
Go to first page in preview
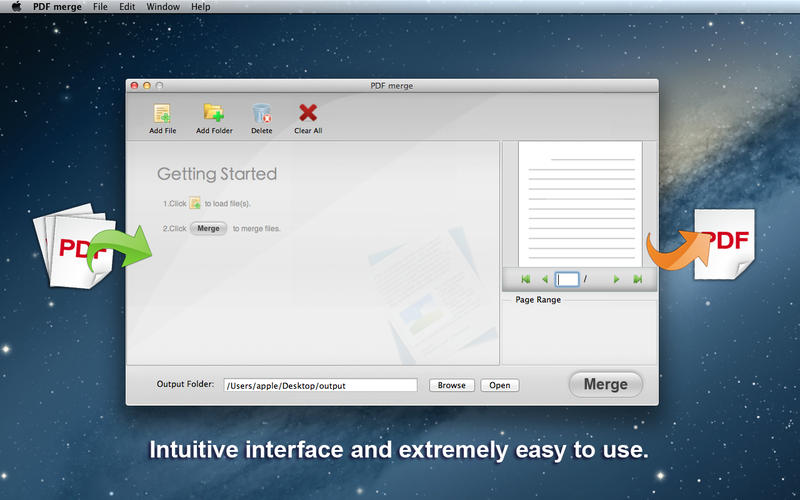tap(525, 280)
